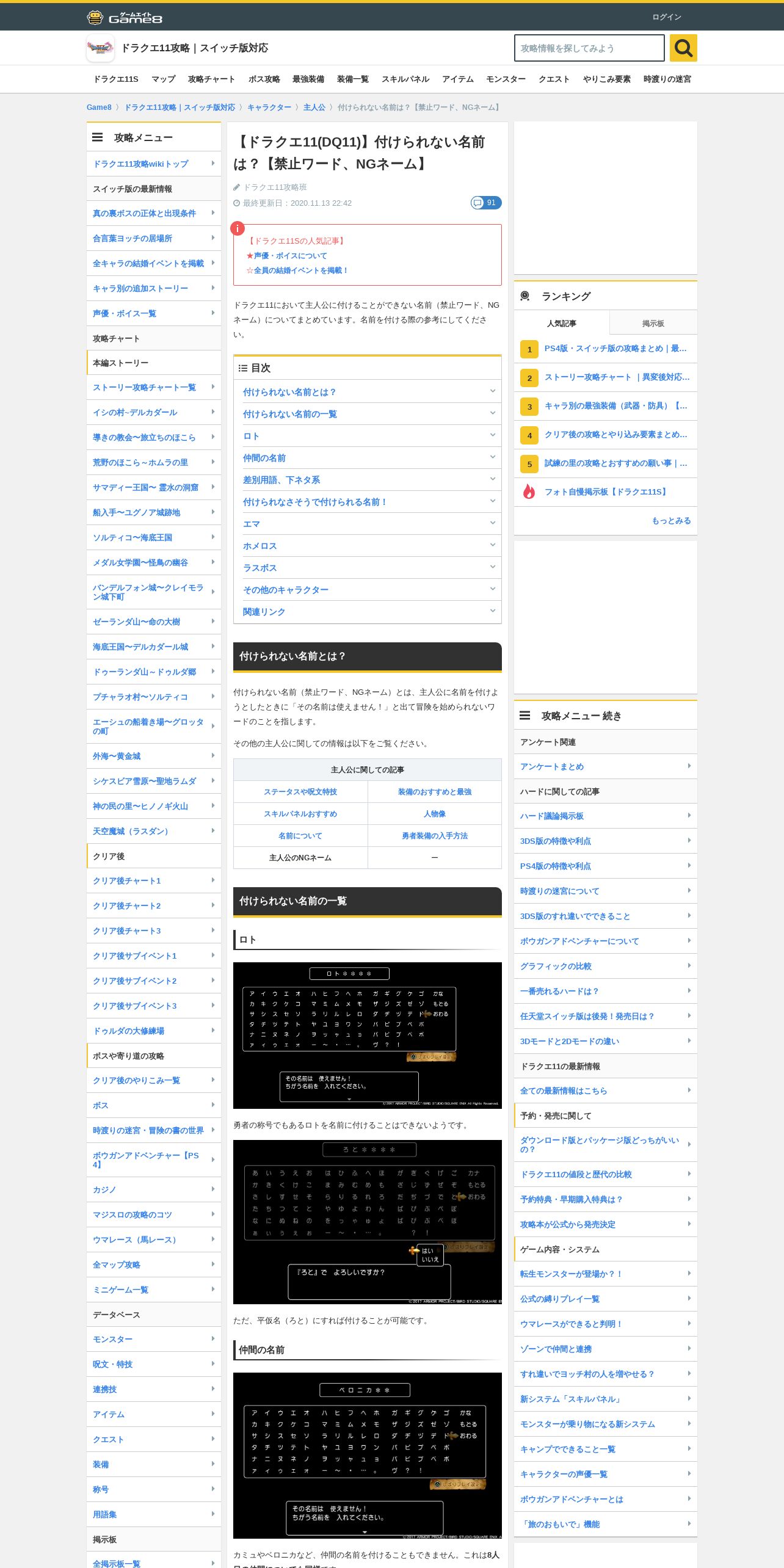Click rank 1 number badge
784x1568 pixels.
coord(529,349)
